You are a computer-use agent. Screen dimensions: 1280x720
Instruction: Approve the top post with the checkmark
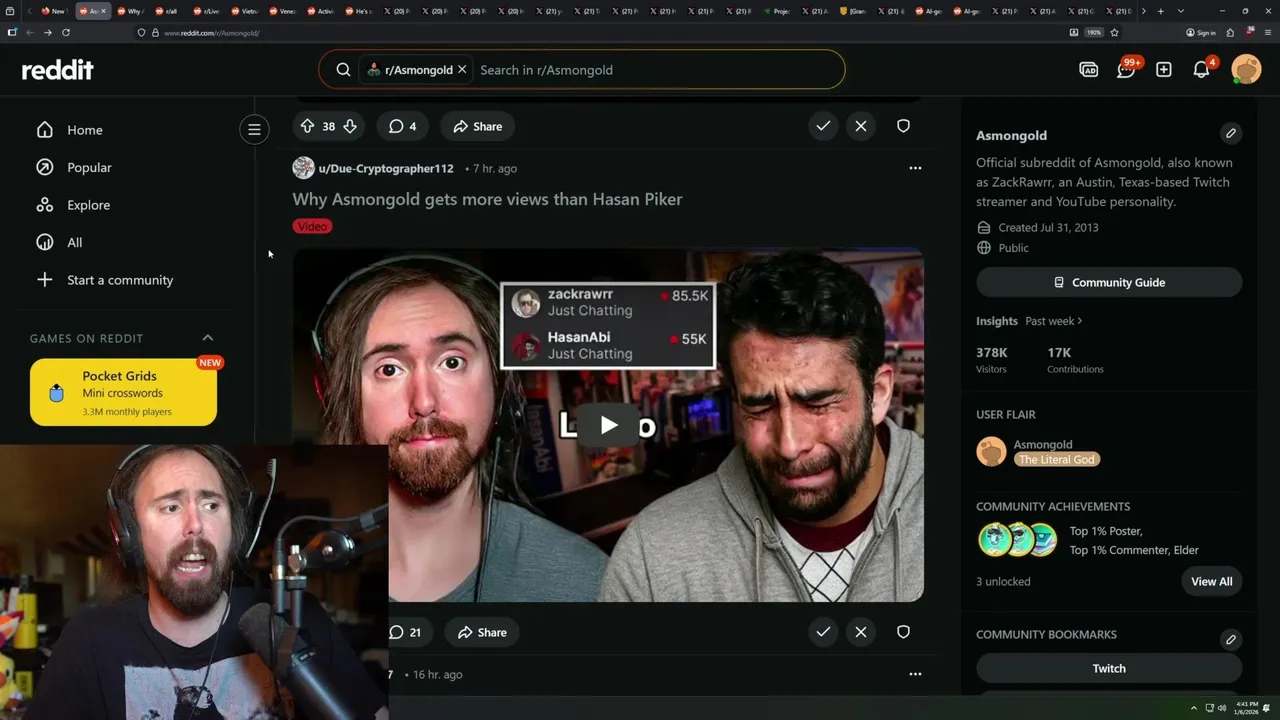[823, 126]
